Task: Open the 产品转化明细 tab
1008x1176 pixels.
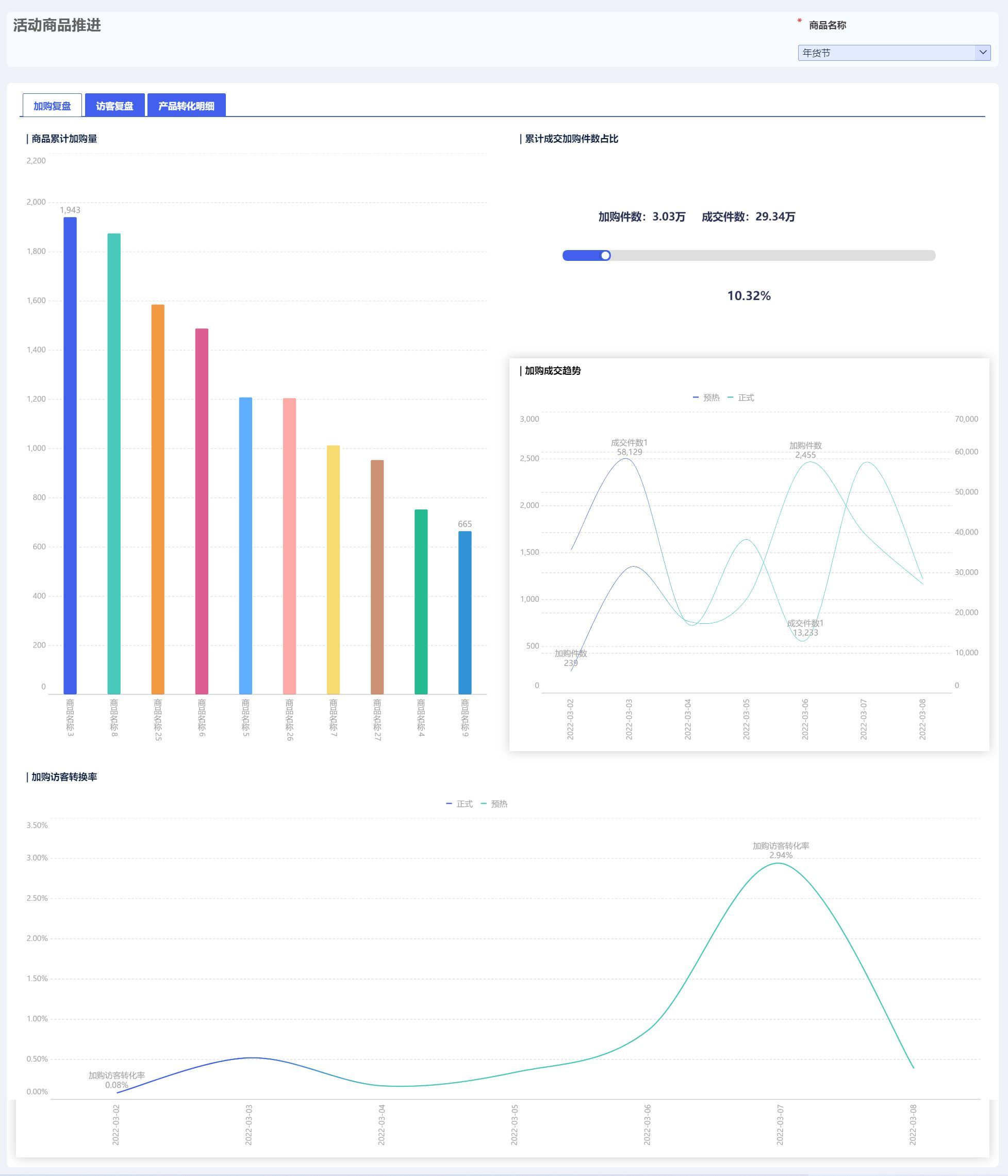Action: pyautogui.click(x=186, y=106)
